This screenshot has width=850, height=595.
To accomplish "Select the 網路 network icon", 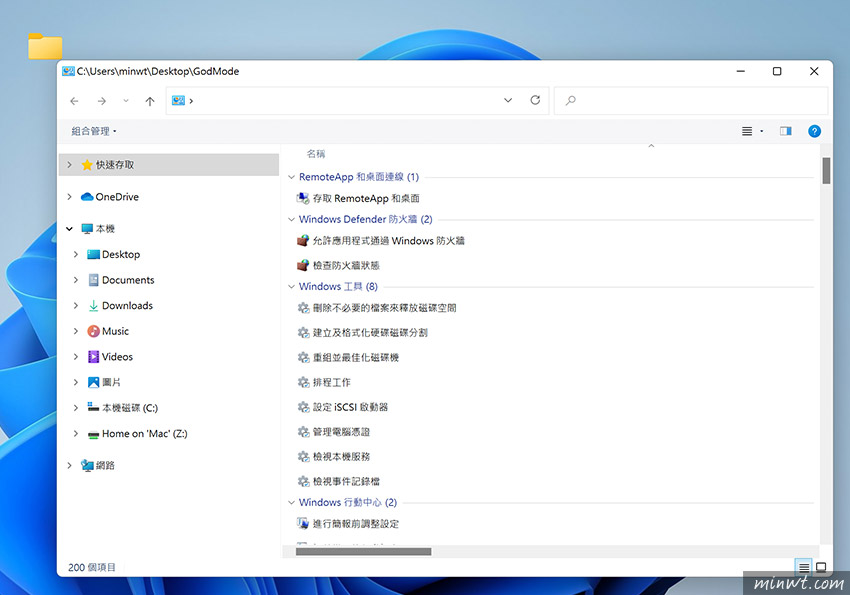I will tap(87, 465).
